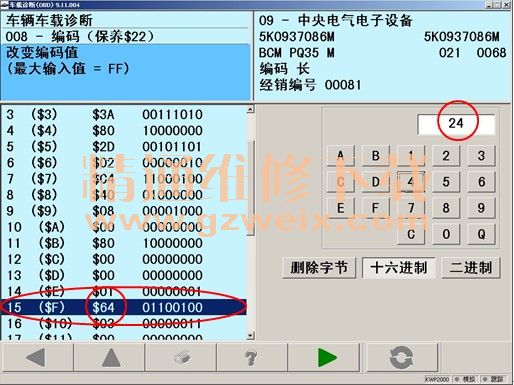Tap the Q key on keypad
This screenshot has height=385, width=514.
tap(481, 234)
